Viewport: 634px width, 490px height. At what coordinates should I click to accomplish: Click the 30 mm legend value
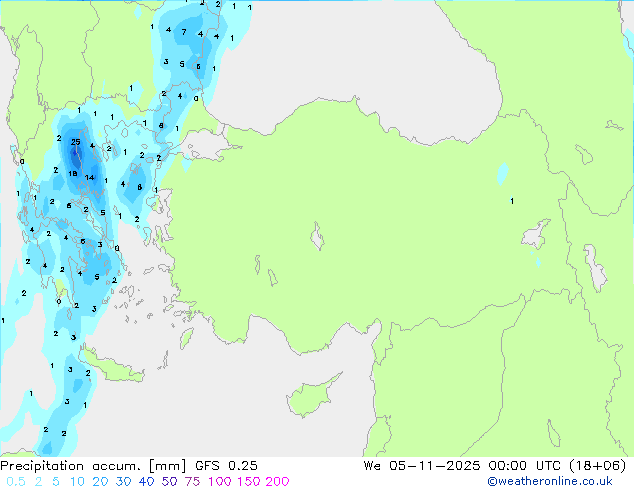123,482
